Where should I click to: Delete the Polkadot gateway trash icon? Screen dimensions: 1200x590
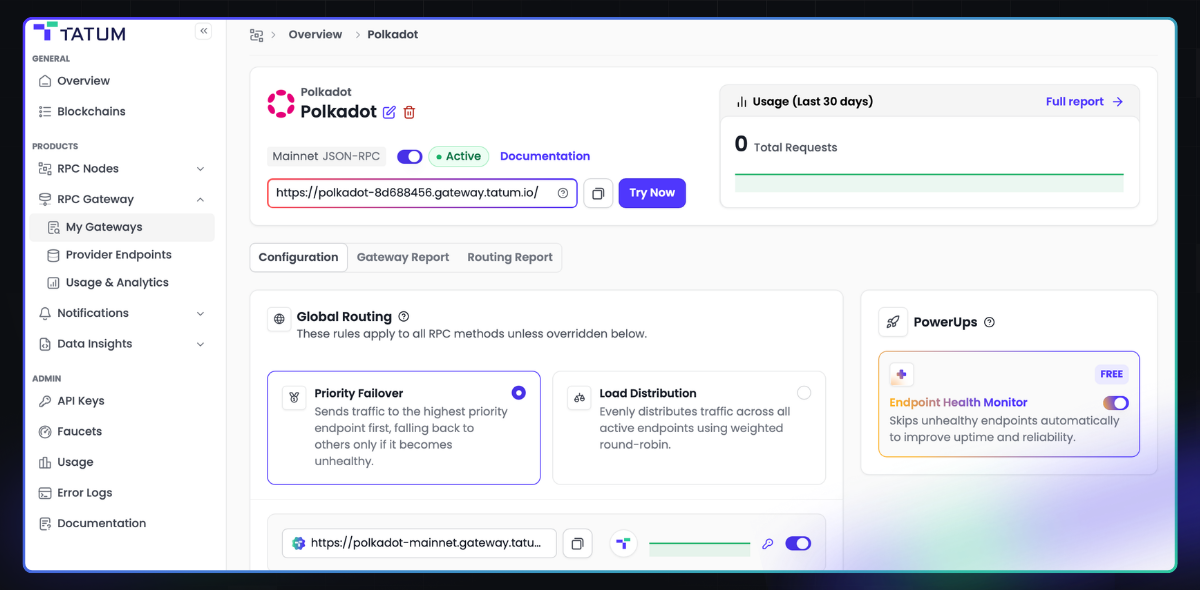[409, 112]
